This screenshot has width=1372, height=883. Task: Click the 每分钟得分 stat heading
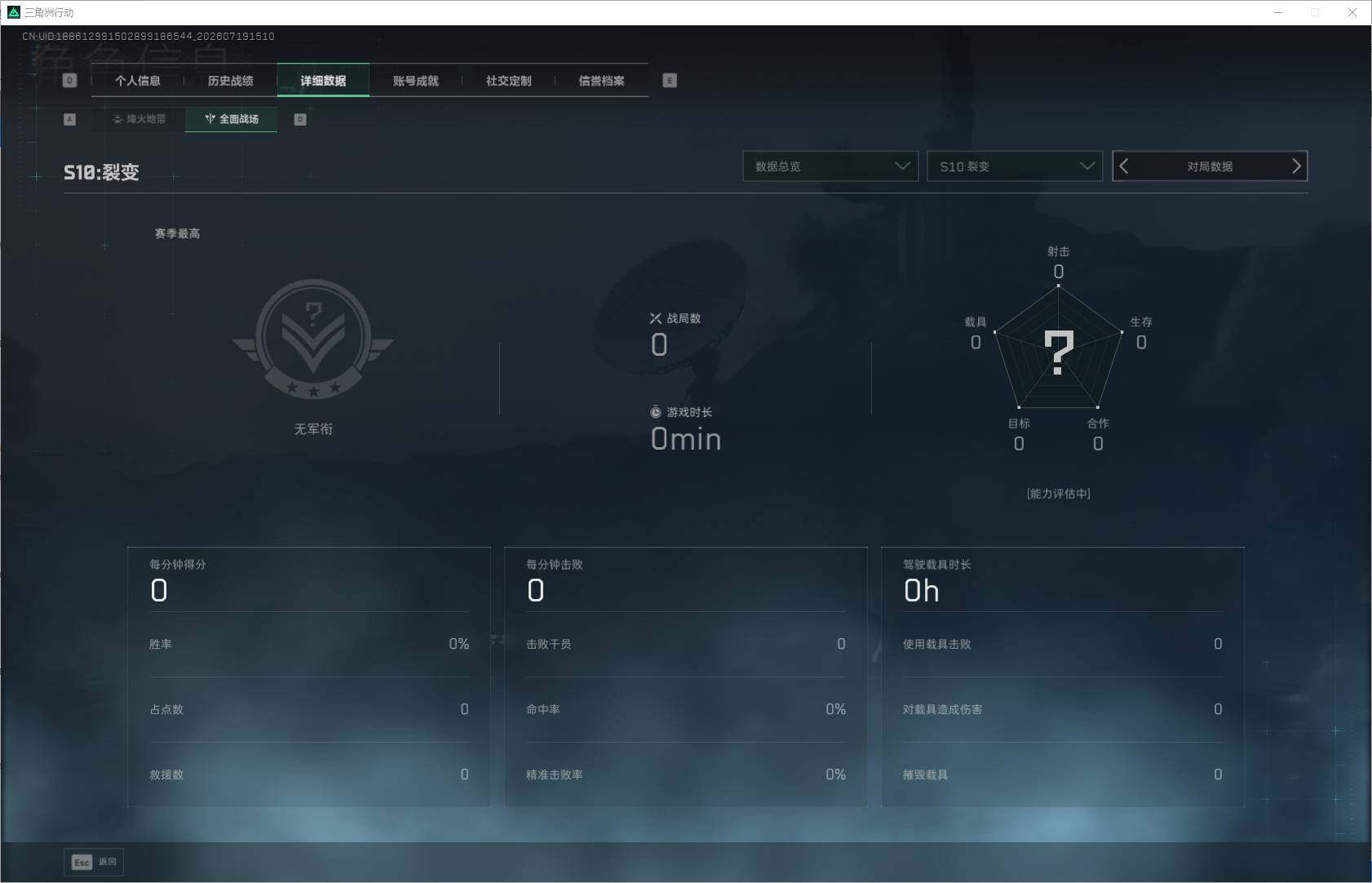coord(178,565)
